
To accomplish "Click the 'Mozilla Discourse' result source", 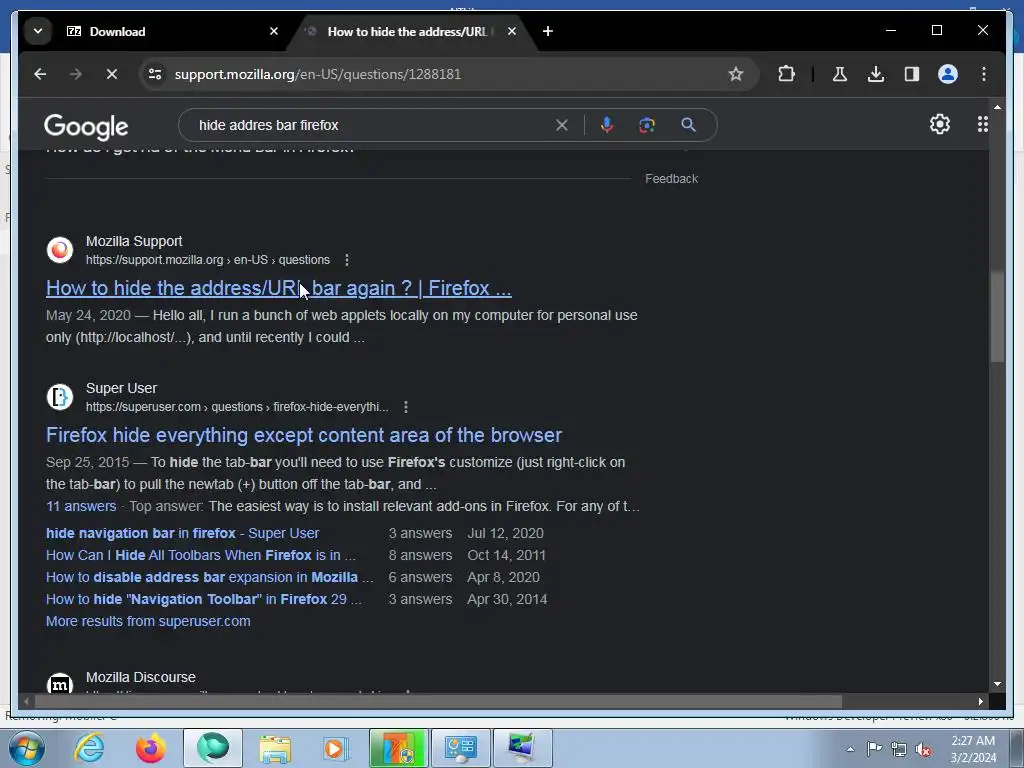I will [x=140, y=677].
